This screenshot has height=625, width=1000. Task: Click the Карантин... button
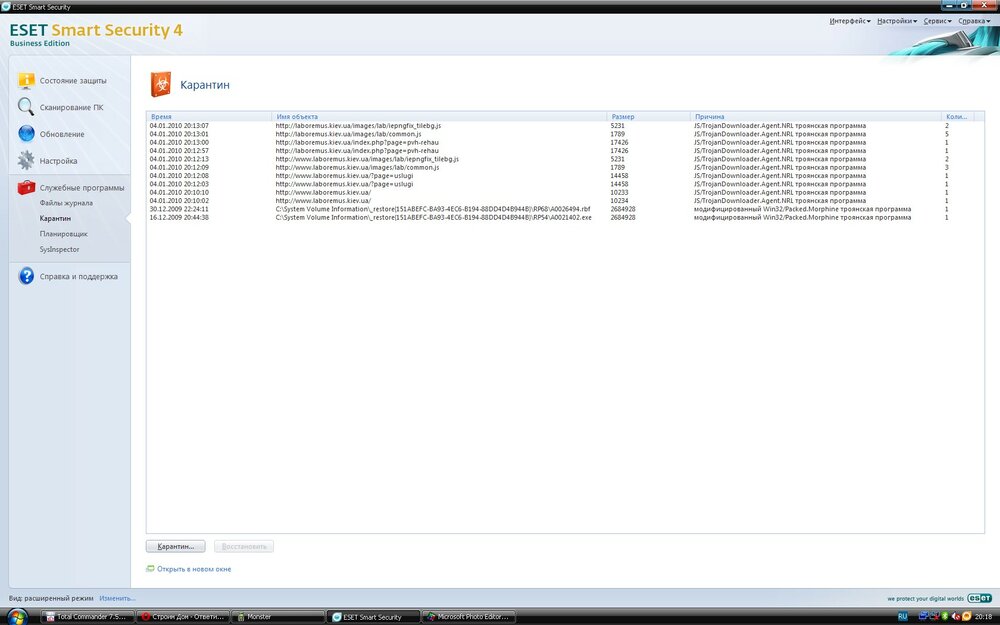(x=175, y=547)
